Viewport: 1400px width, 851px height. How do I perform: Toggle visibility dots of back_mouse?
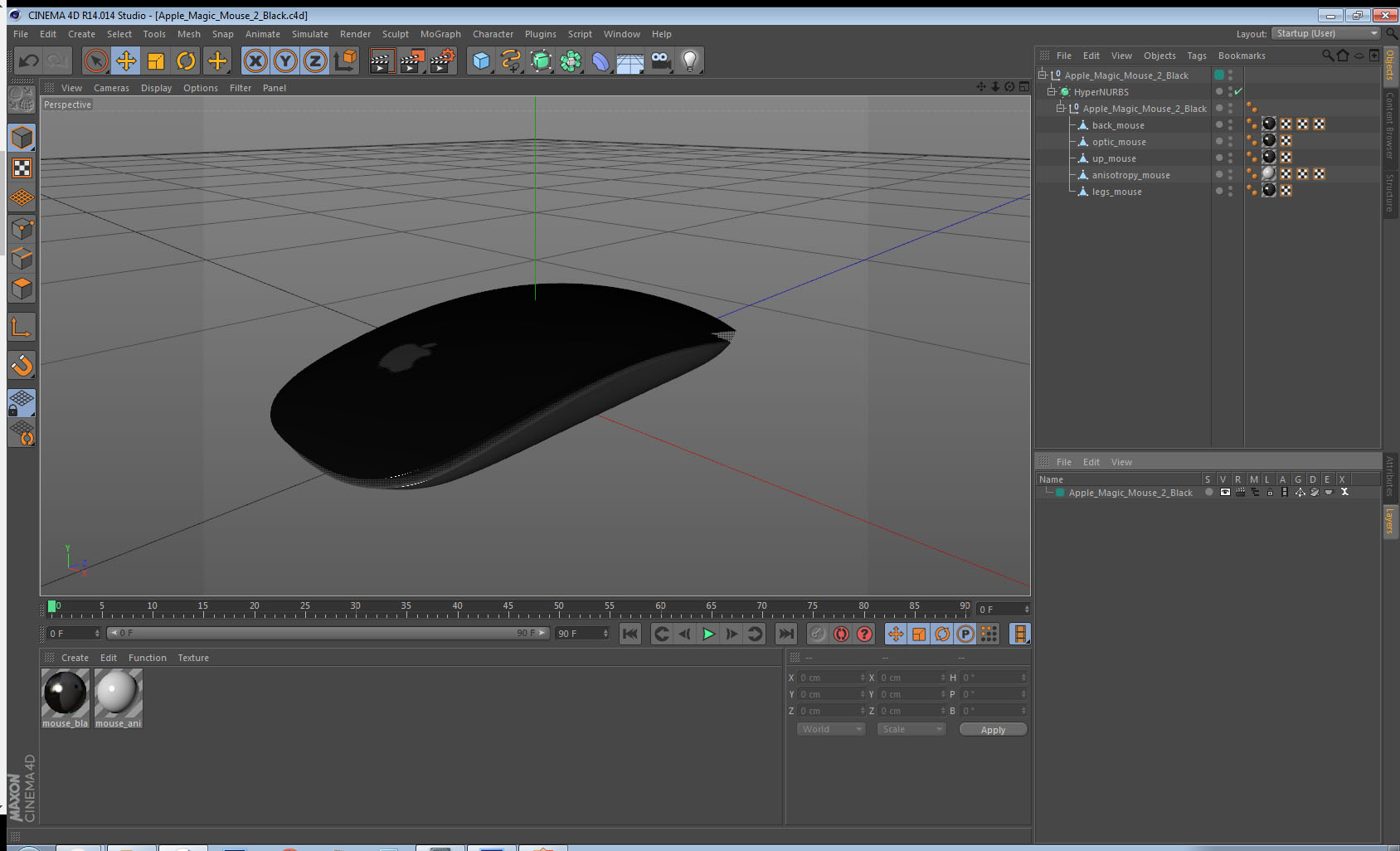pos(1230,124)
